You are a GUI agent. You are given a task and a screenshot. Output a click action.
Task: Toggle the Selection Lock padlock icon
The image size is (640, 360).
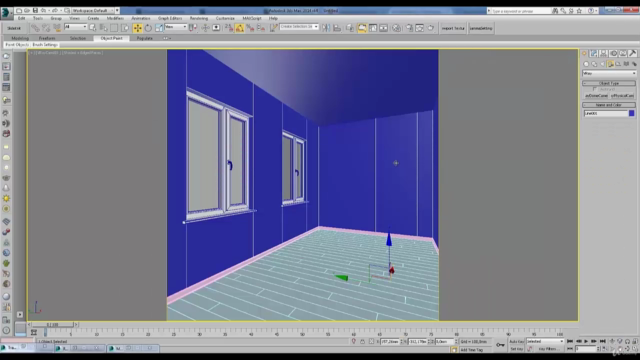(362, 341)
